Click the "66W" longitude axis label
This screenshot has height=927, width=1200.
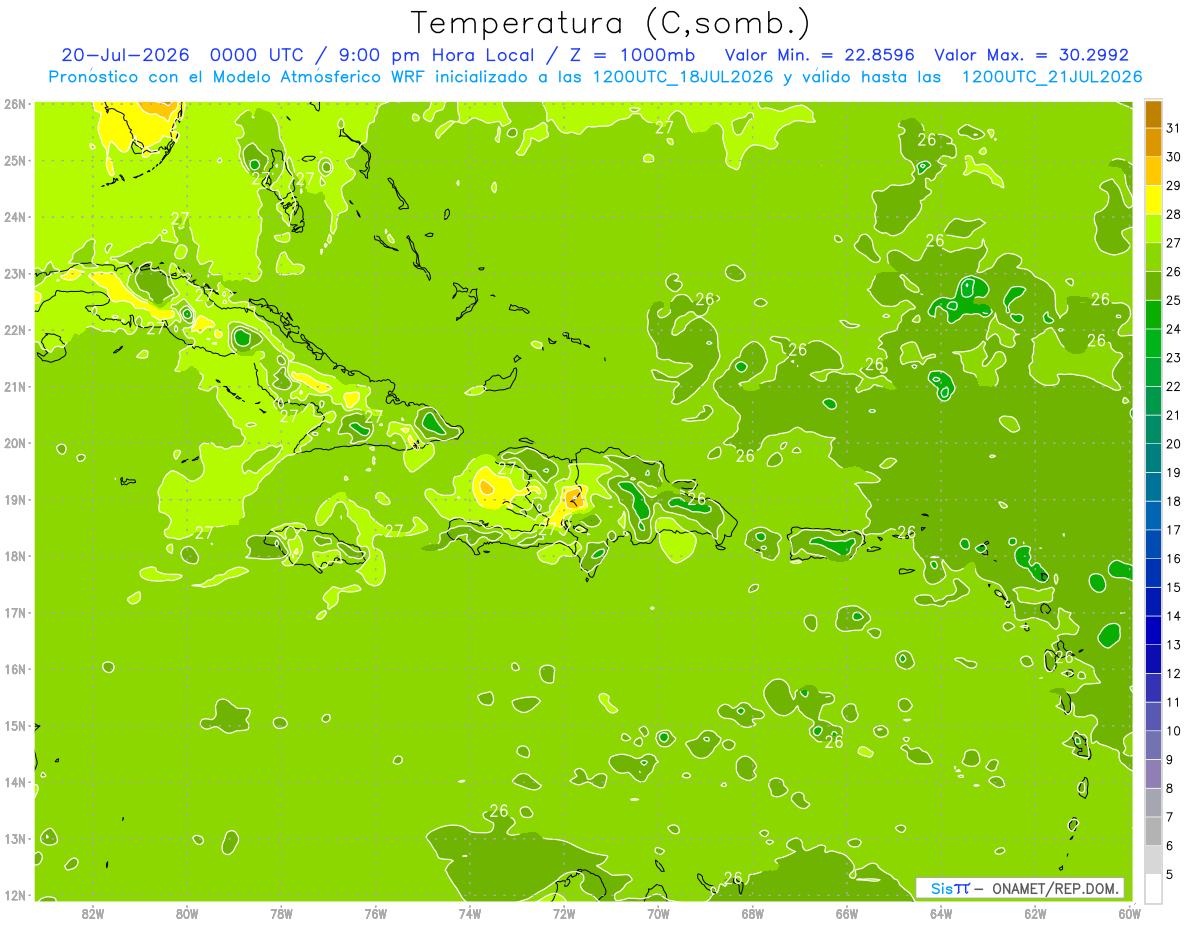[847, 912]
